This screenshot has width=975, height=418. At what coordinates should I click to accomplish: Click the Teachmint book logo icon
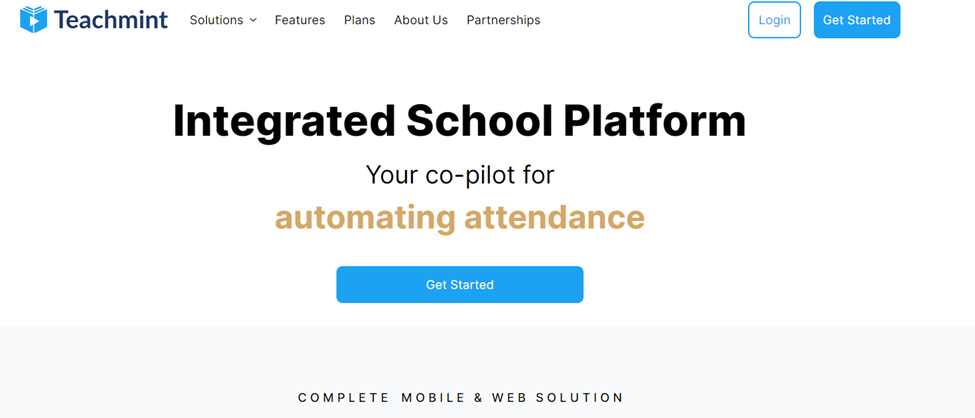pos(33,19)
